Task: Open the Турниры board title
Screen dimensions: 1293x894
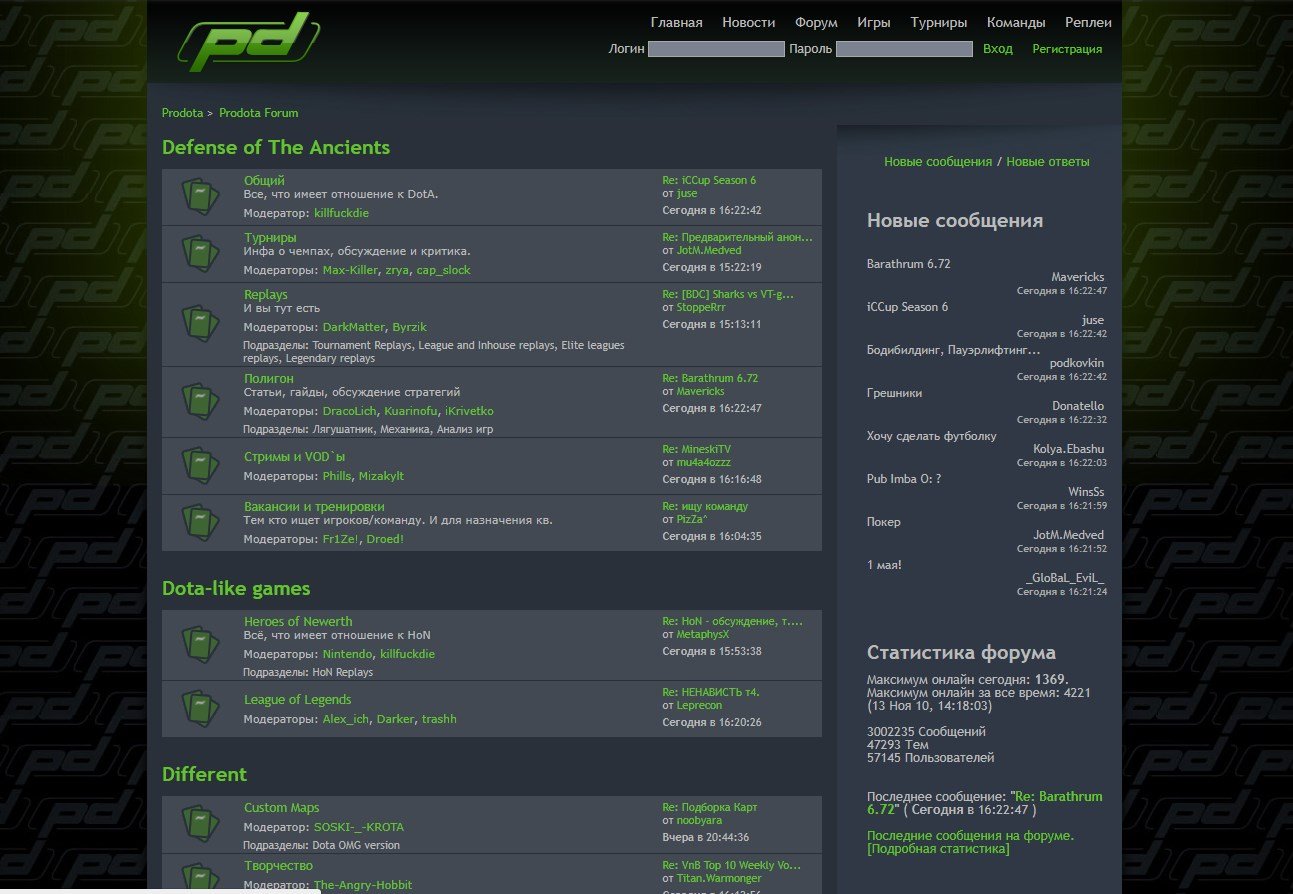Action: pyautogui.click(x=270, y=238)
